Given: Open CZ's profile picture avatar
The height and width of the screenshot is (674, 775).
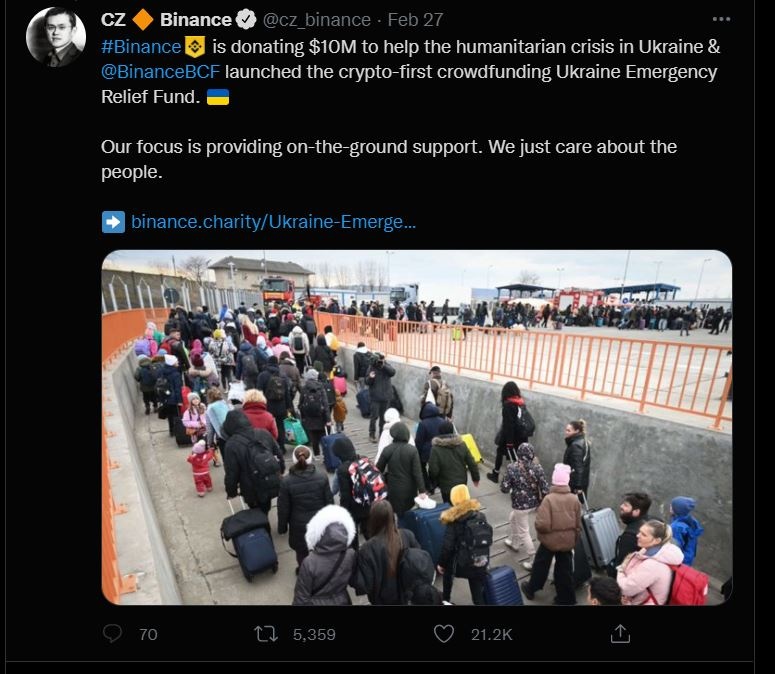Looking at the screenshot, I should coord(55,37).
